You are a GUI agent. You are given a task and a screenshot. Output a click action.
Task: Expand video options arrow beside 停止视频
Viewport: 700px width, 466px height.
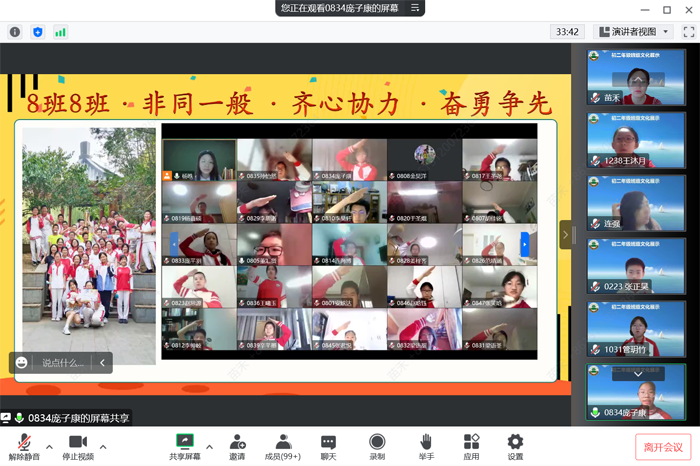coord(103,446)
